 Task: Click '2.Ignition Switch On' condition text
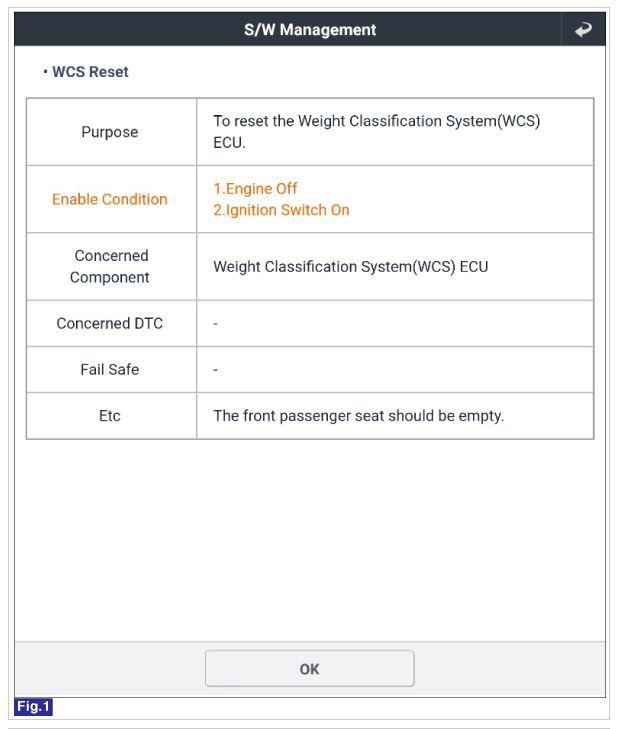(281, 210)
